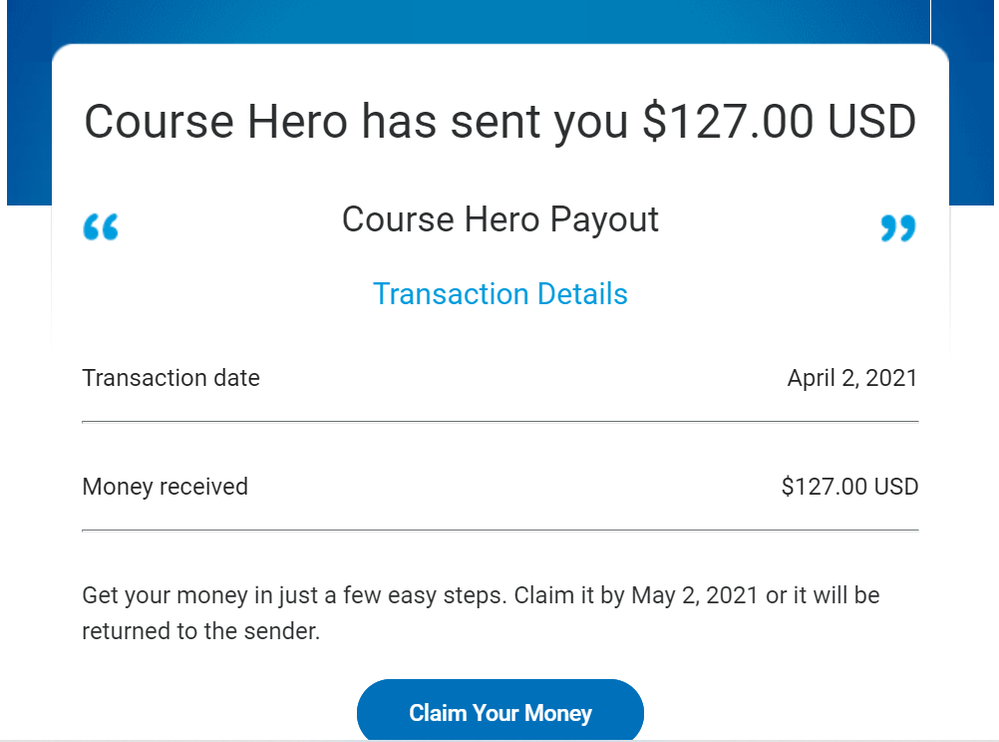The image size is (999, 742).
Task: Open the Transaction Details link
Action: coord(500,294)
